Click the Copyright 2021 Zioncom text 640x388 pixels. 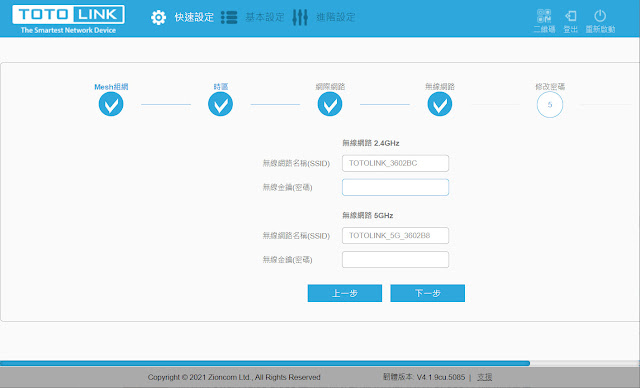234,377
